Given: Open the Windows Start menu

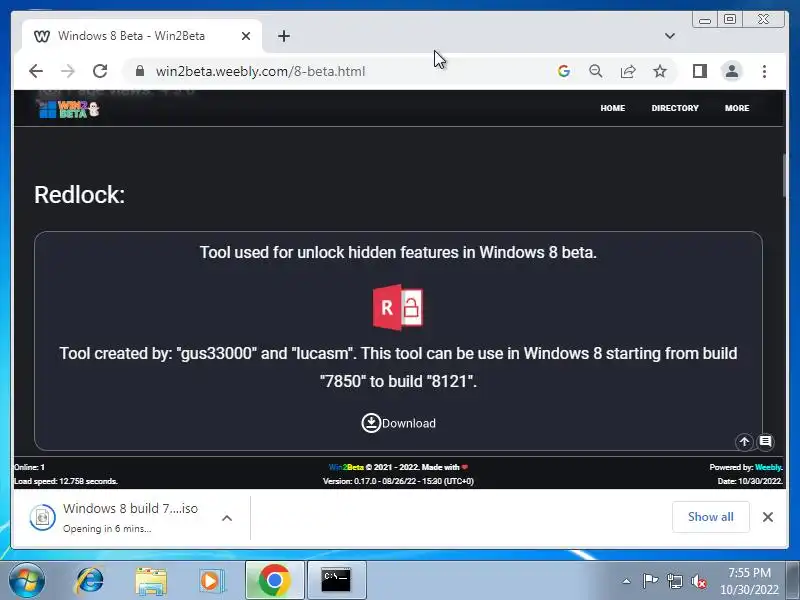Looking at the screenshot, I should coord(27,580).
